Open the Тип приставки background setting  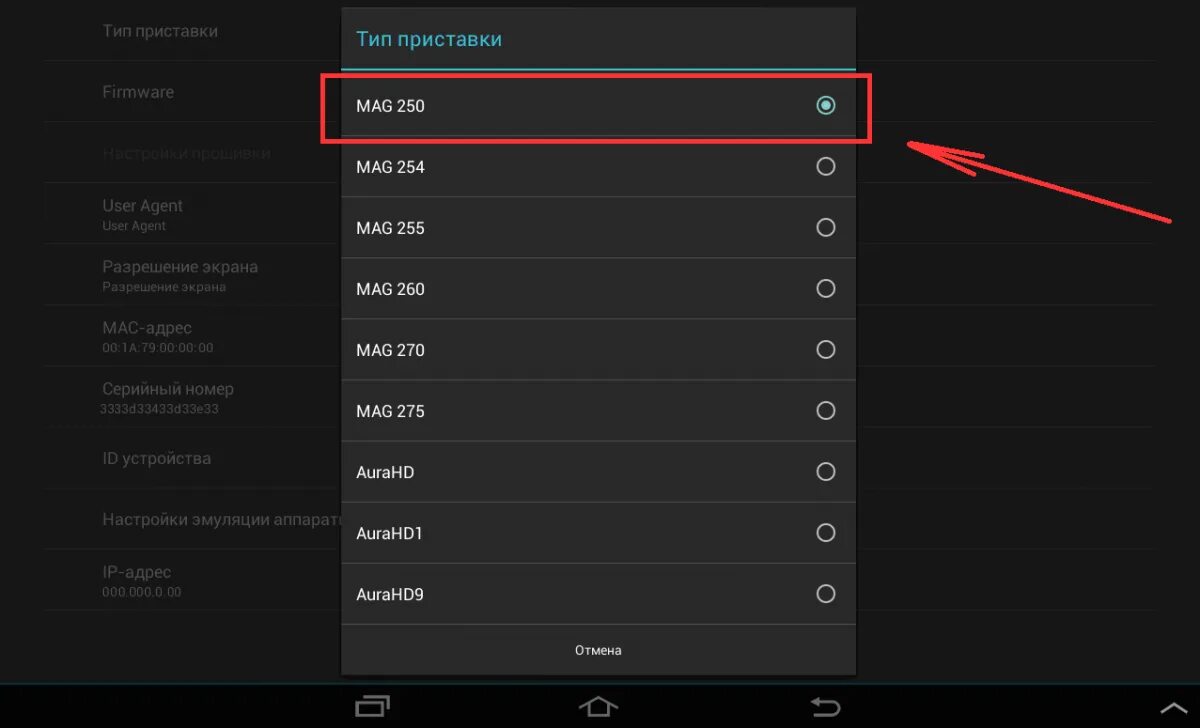pos(160,31)
